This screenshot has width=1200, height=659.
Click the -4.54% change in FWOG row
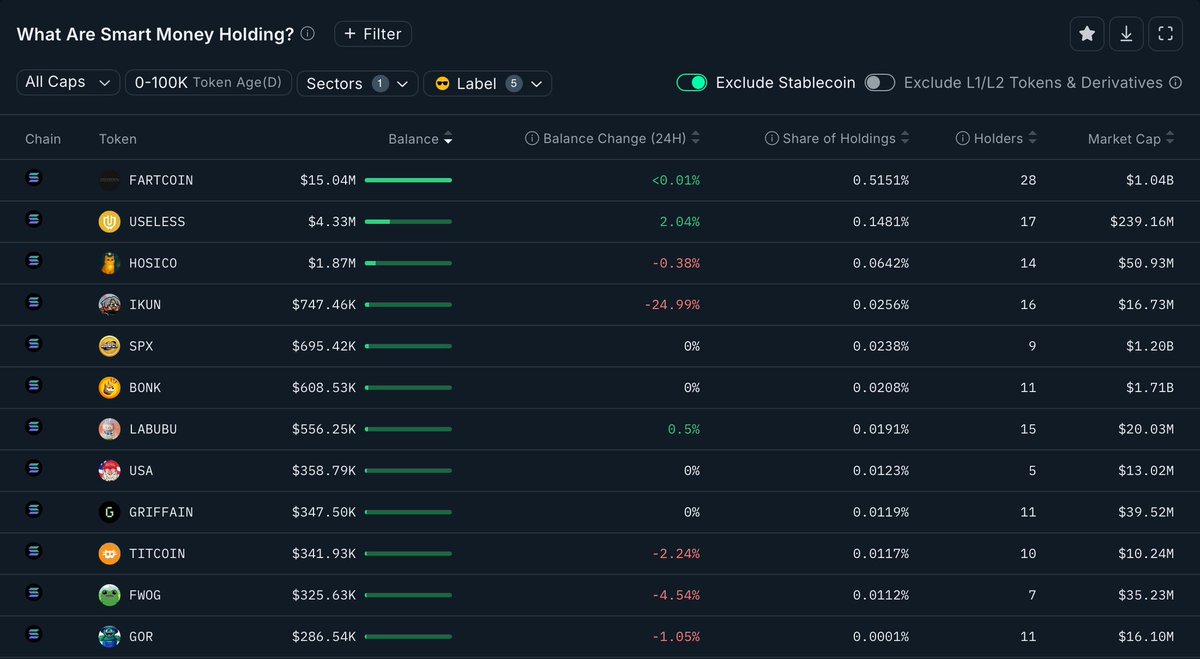[674, 595]
